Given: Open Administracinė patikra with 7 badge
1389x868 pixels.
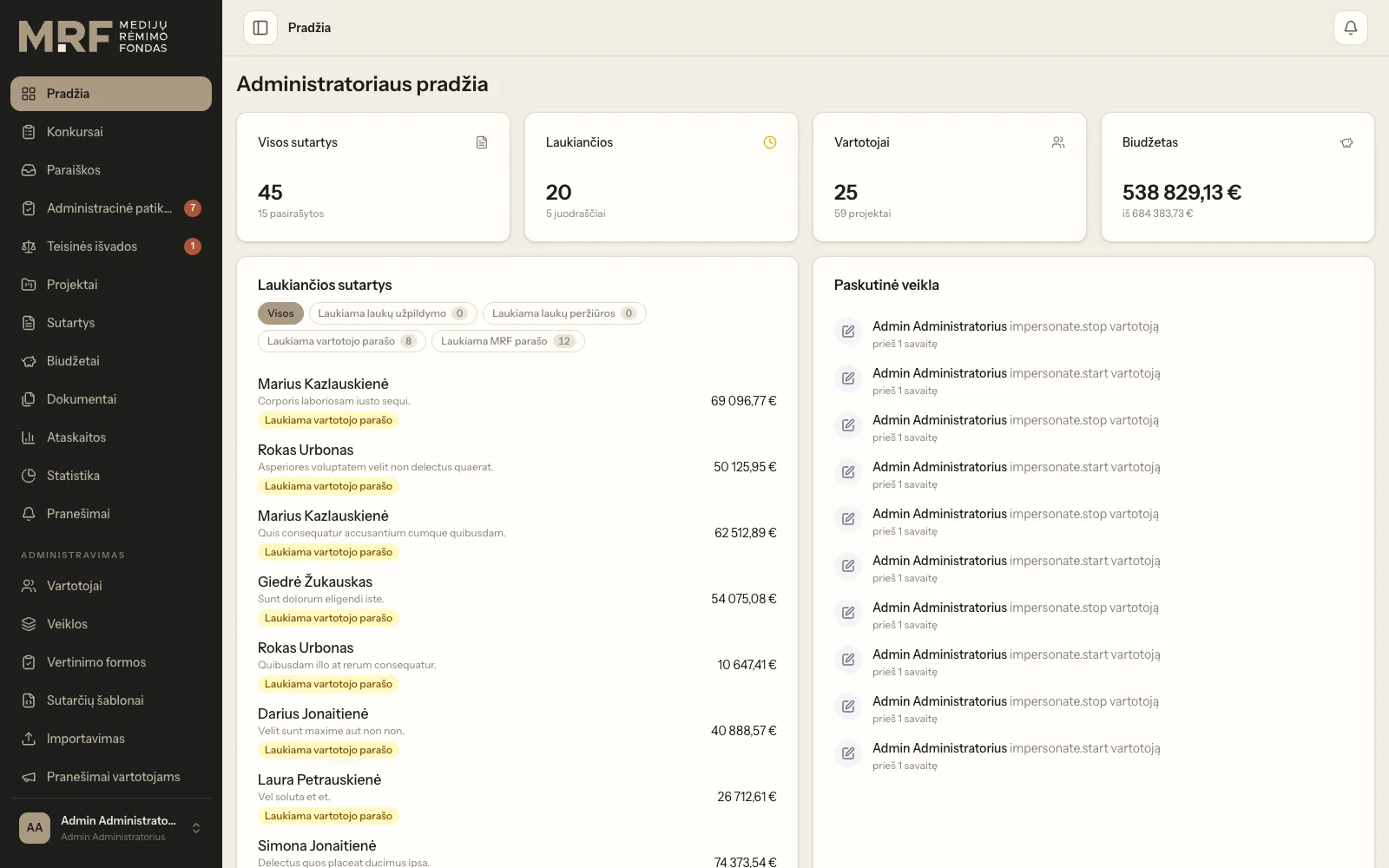Looking at the screenshot, I should tap(111, 208).
